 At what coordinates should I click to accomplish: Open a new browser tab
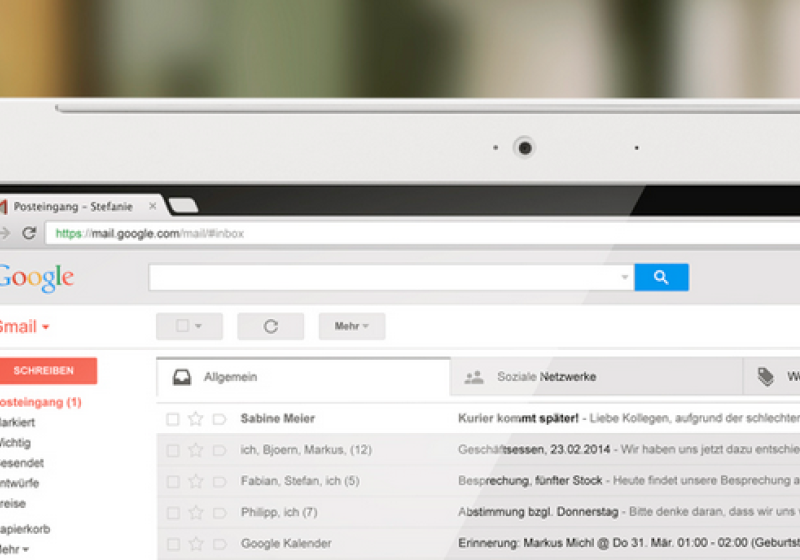[x=183, y=205]
